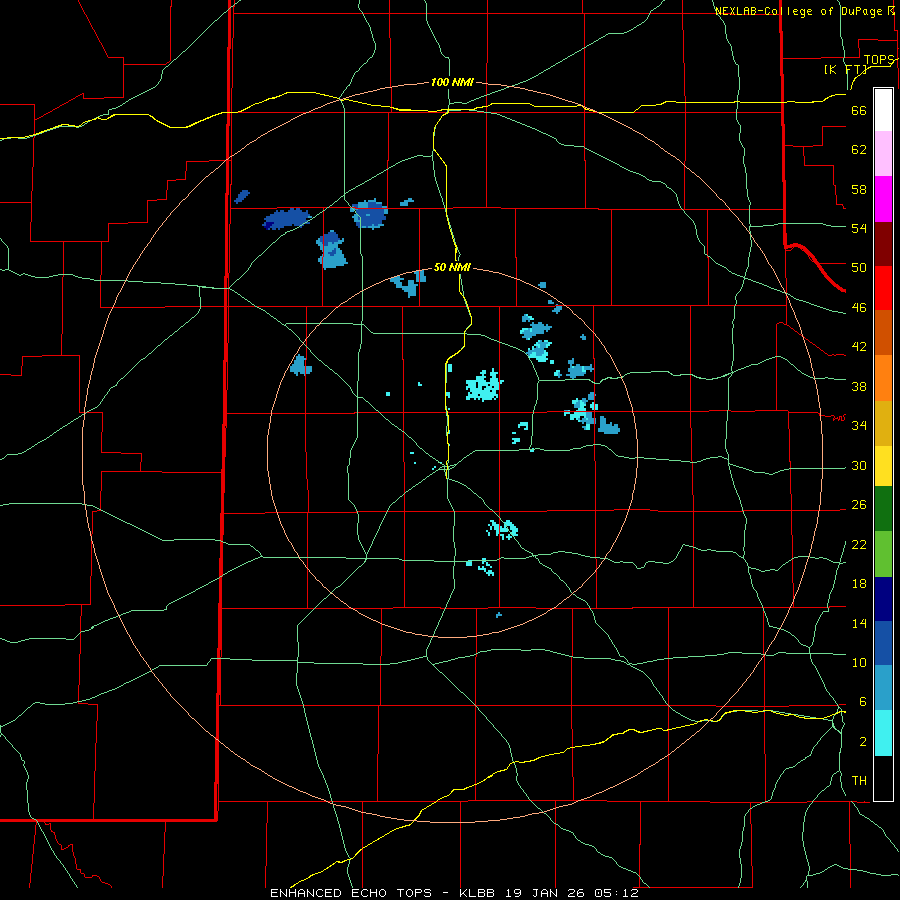The width and height of the screenshot is (900, 900).
Task: Click the legend value 50
Action: (x=859, y=268)
